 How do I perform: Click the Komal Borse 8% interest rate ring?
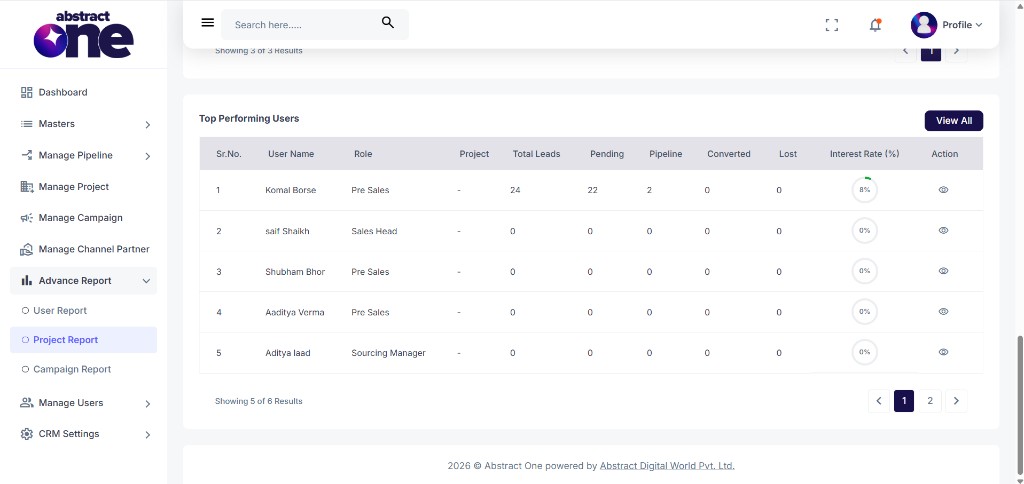865,190
